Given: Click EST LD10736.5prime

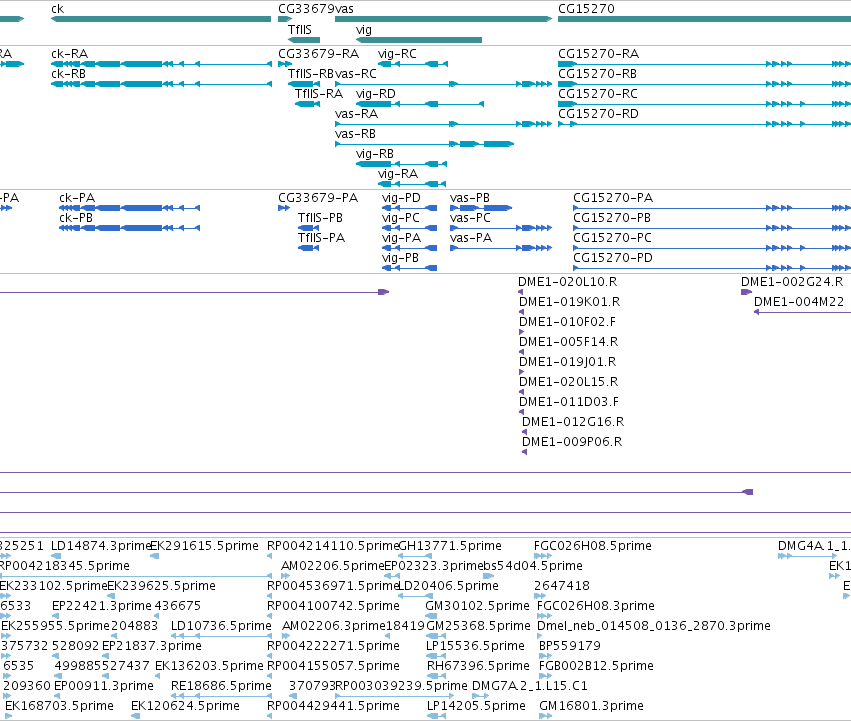Looking at the screenshot, I should pyautogui.click(x=221, y=636).
